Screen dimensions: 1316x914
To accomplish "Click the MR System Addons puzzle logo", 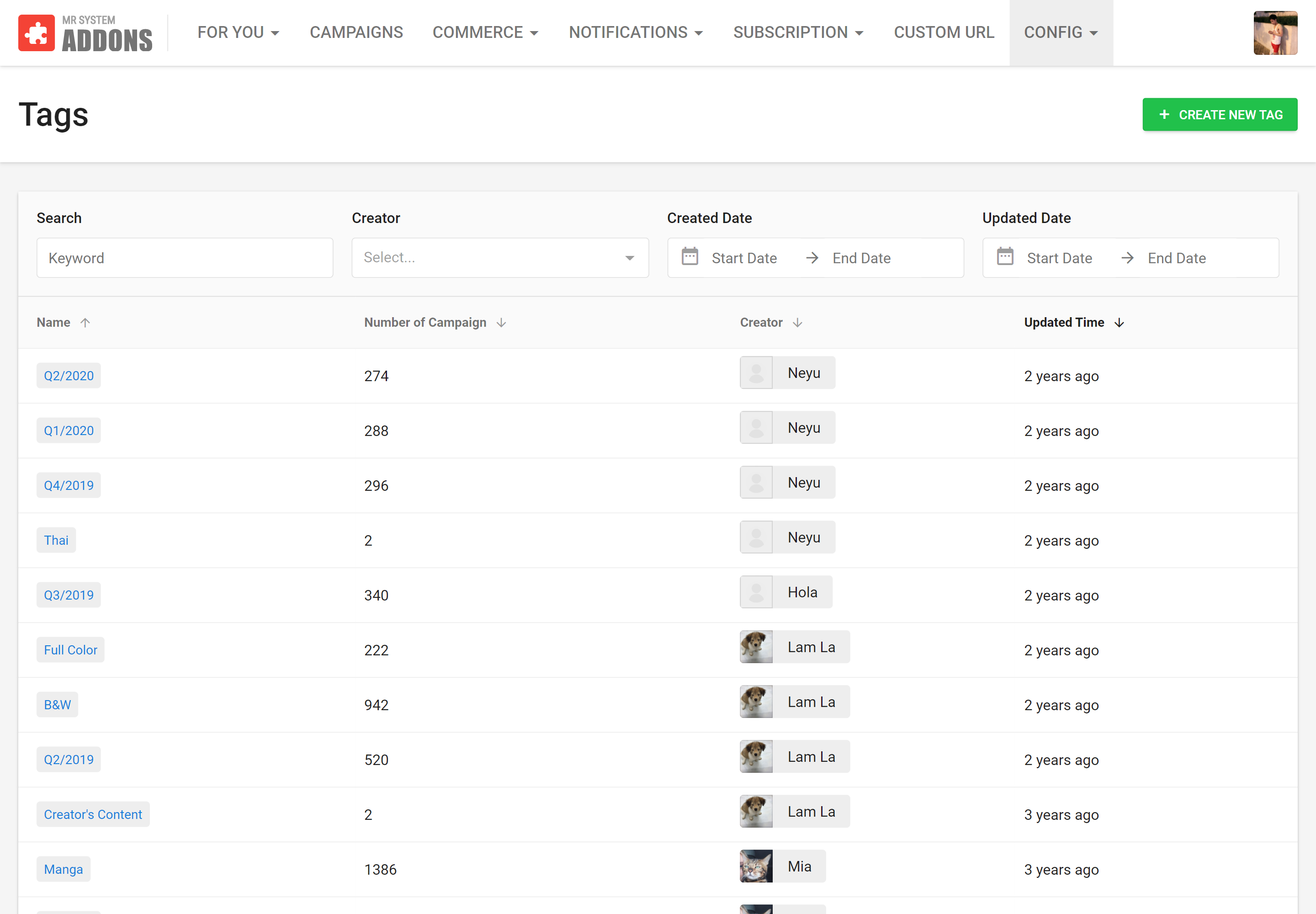I will (x=37, y=33).
